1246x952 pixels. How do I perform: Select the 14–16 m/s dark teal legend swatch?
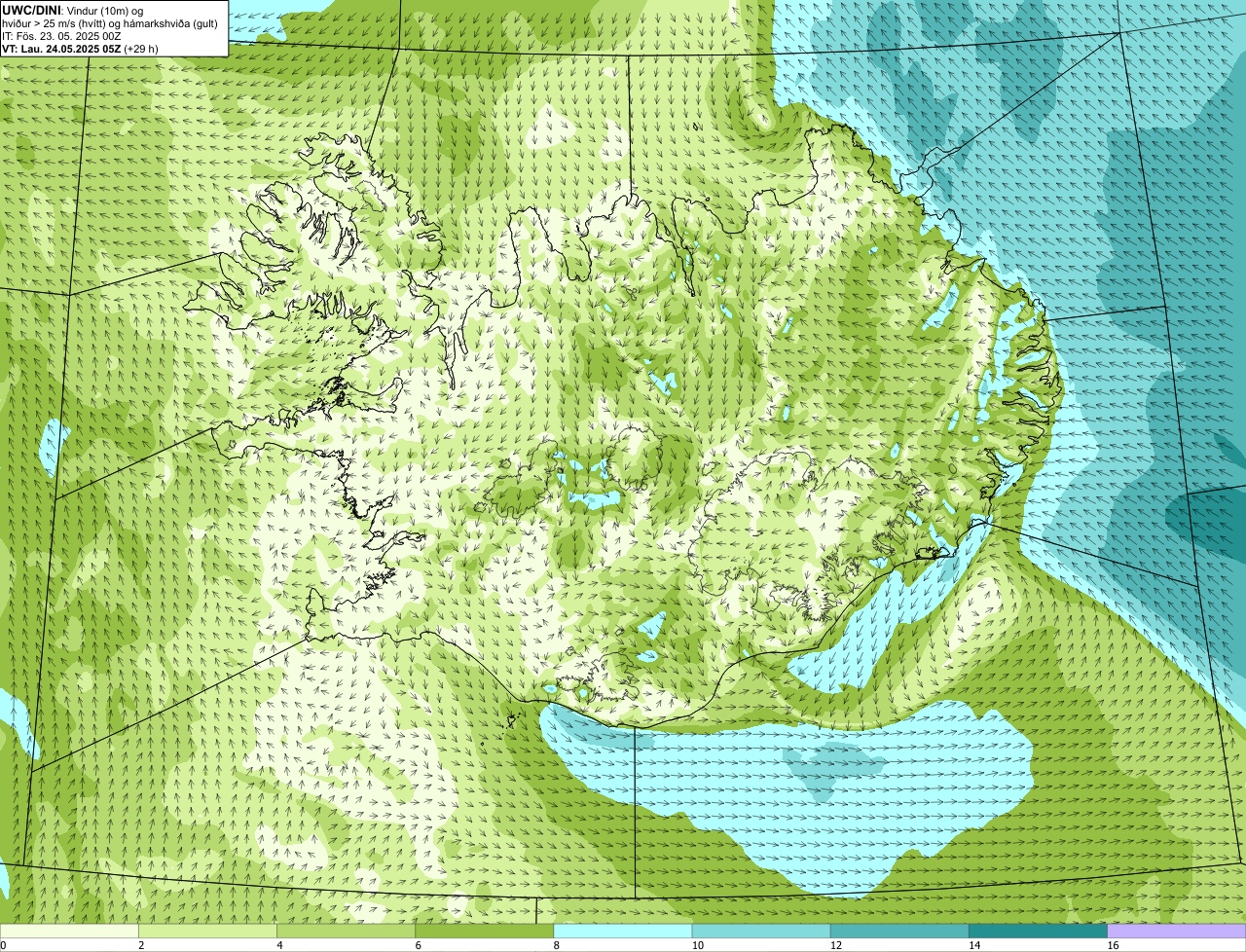pos(1039,931)
